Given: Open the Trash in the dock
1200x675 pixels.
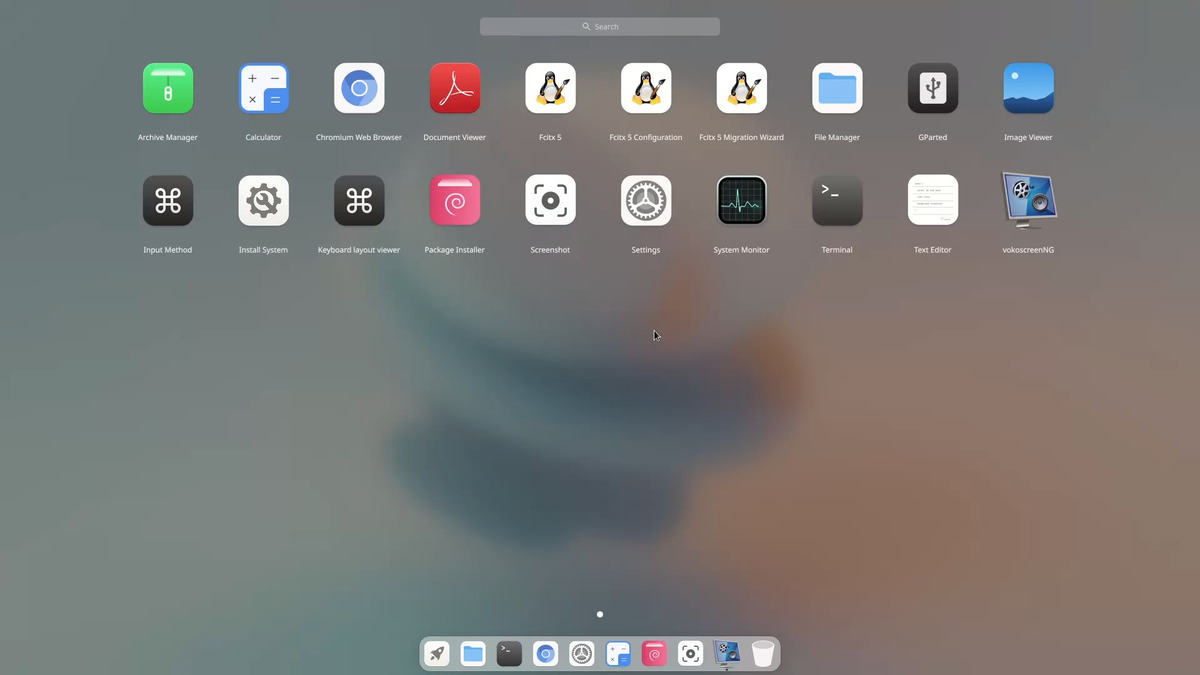Looking at the screenshot, I should tap(763, 654).
